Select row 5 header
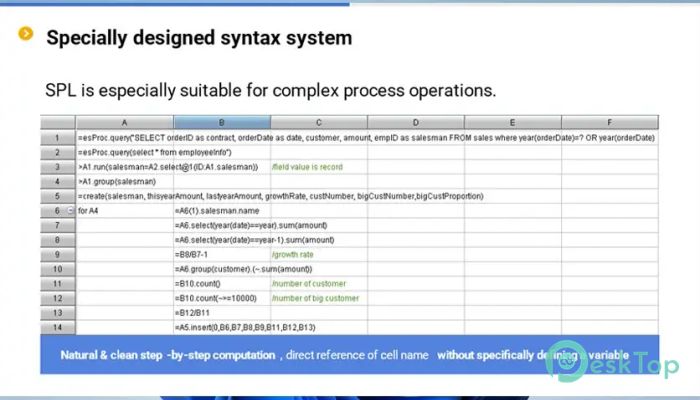This screenshot has width=700, height=400. [58, 196]
